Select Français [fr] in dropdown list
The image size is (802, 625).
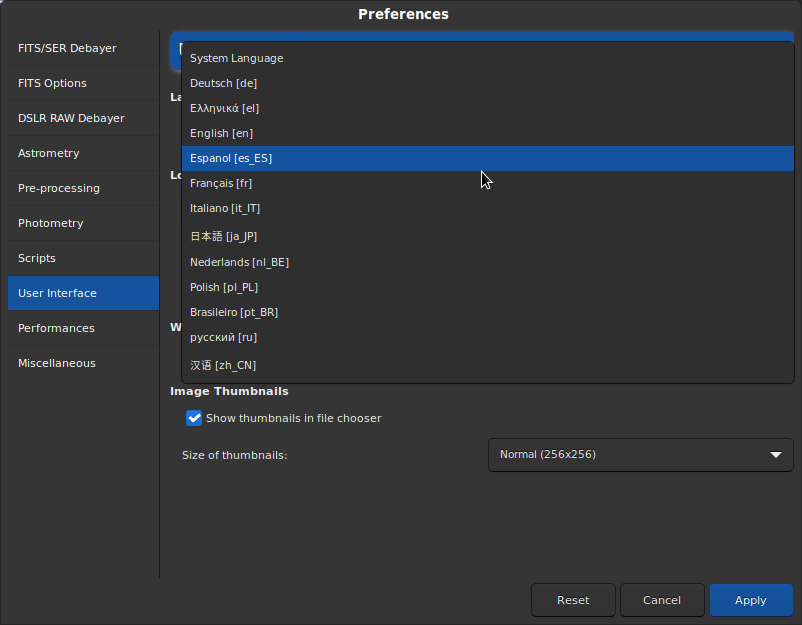point(221,183)
